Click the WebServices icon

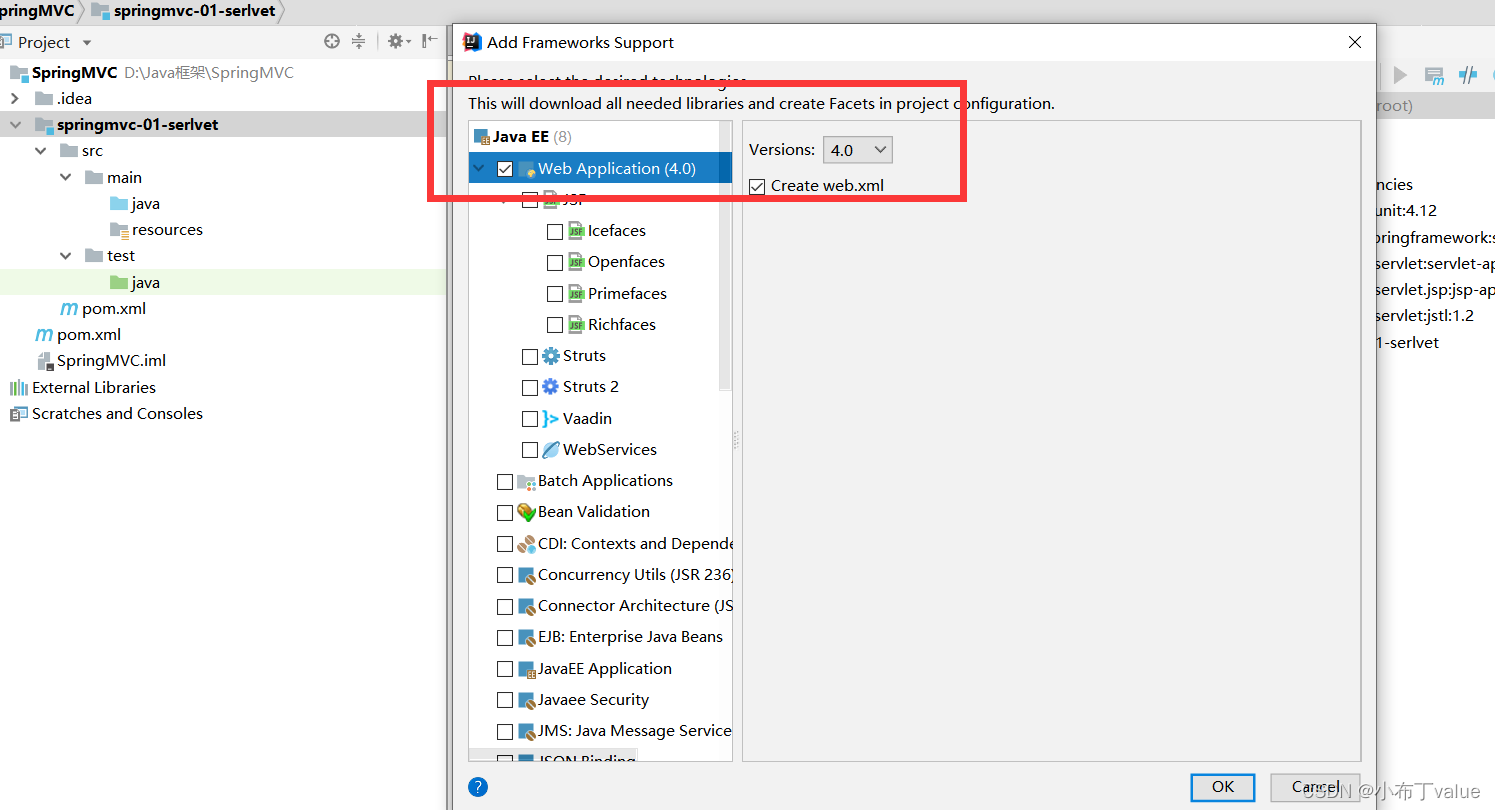(x=551, y=450)
